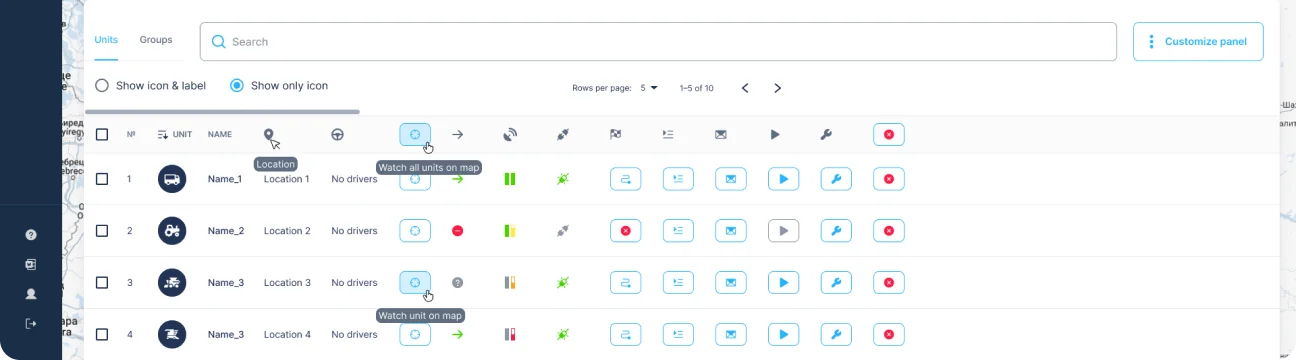This screenshot has width=1296, height=360.
Task: Tick the checkbox for Location 4 row
Action: coord(102,335)
